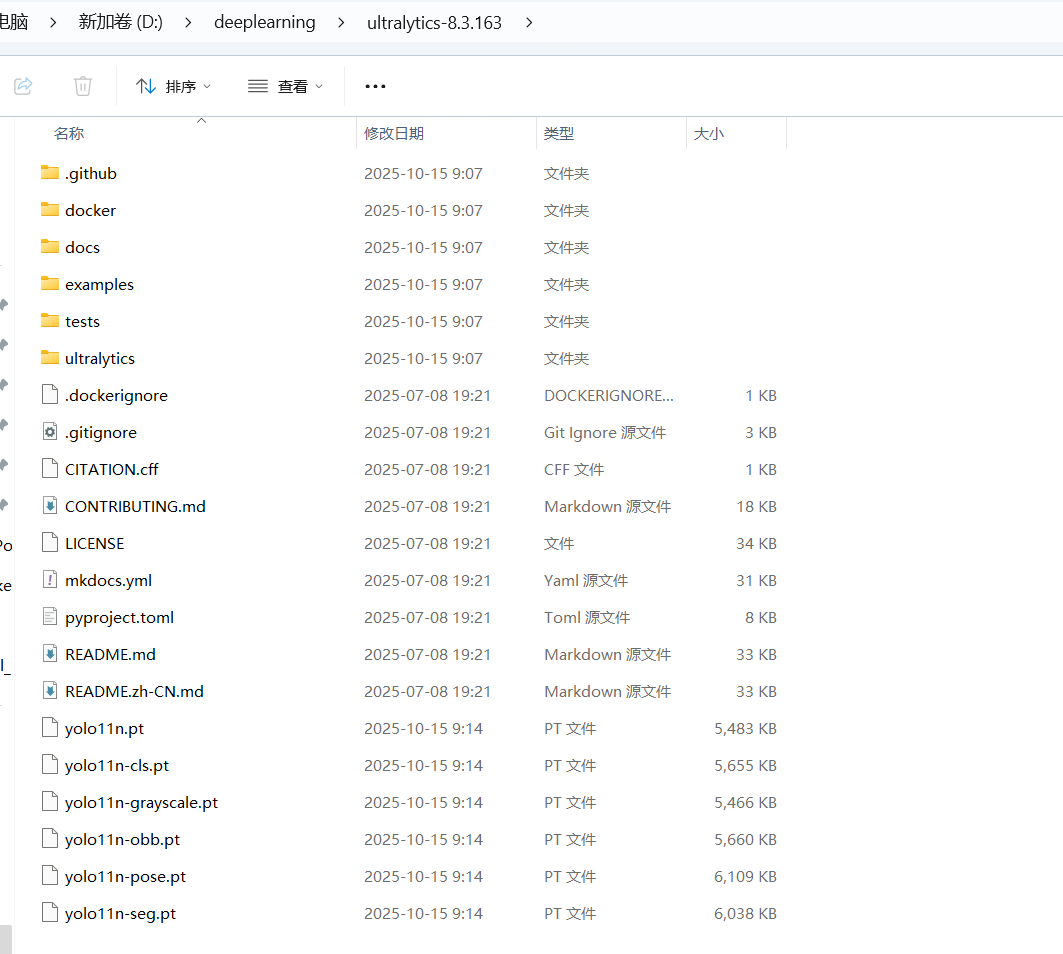The height and width of the screenshot is (954, 1063).
Task: Select the examples folder icon
Action: pyautogui.click(x=49, y=283)
